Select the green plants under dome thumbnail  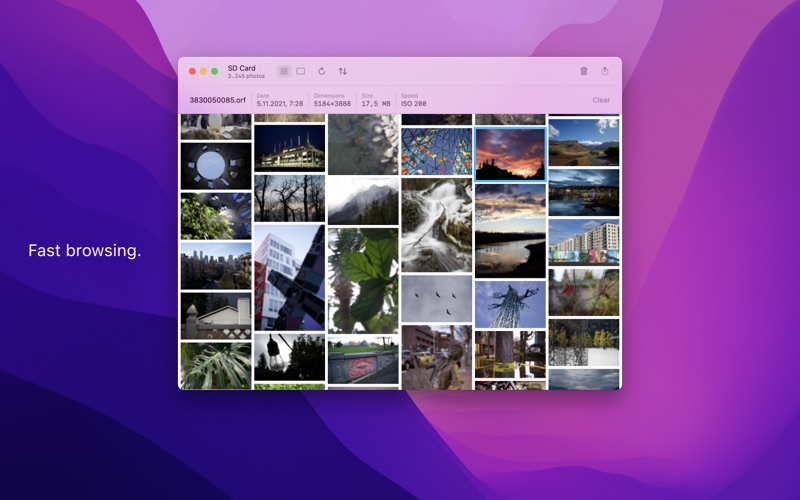click(216, 216)
